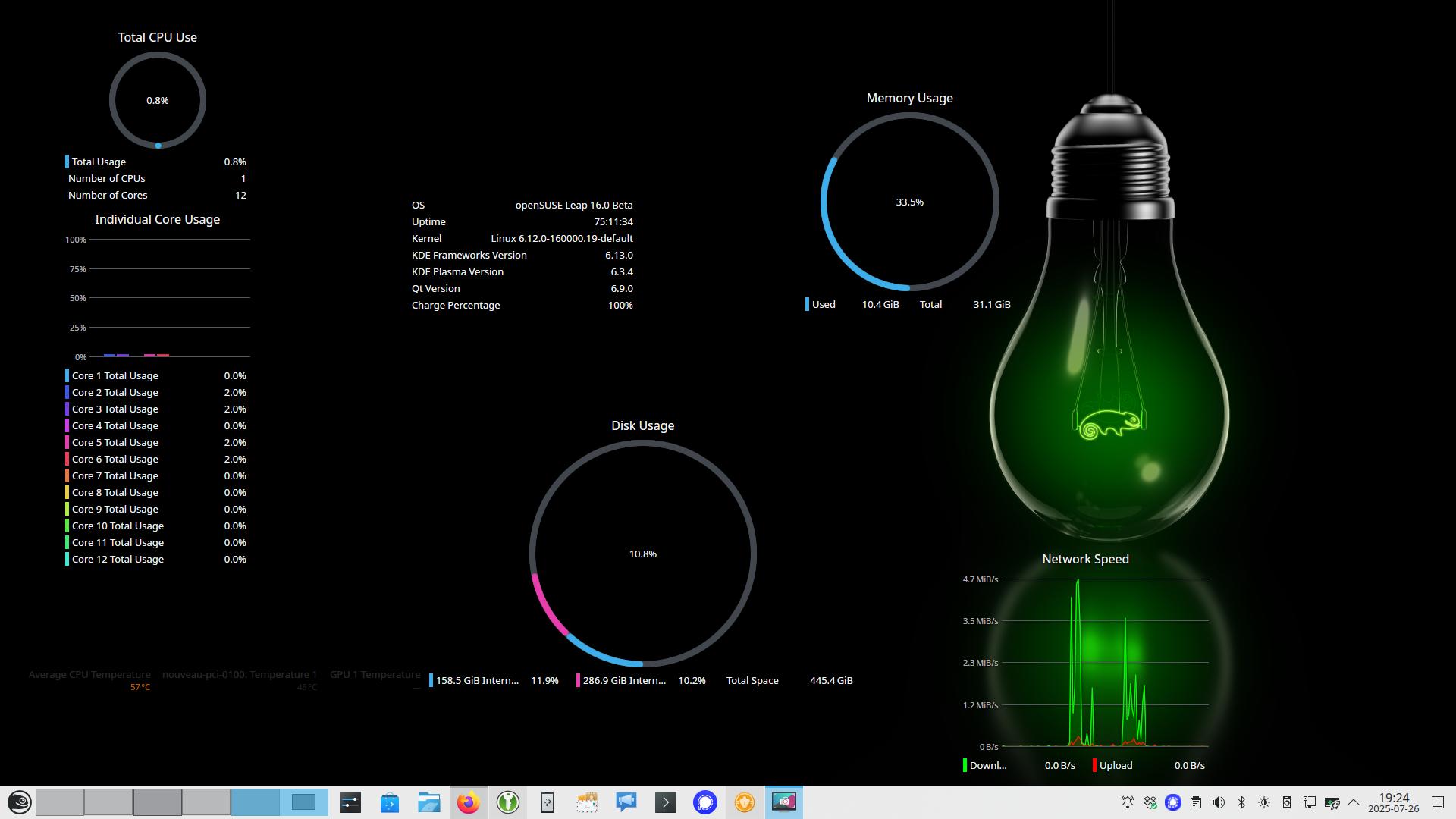Click the Signal system tray icon
This screenshot has width=1456, height=819.
pos(1173,802)
